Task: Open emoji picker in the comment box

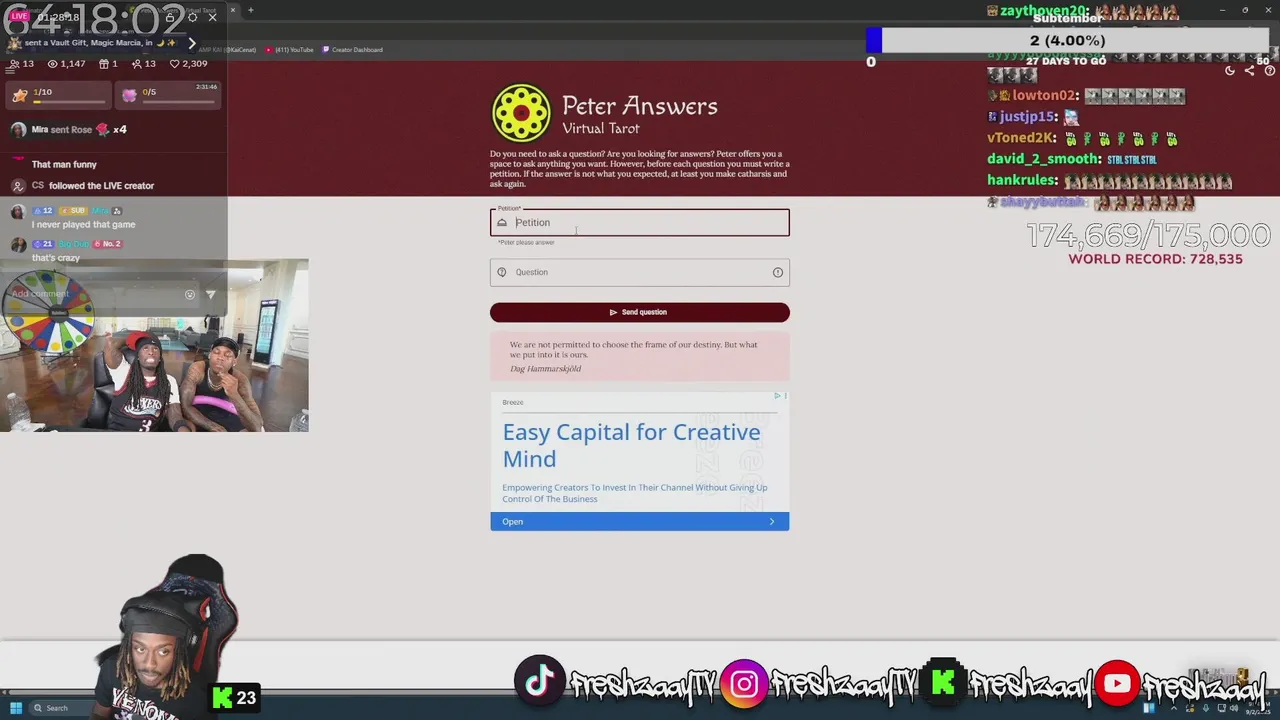Action: point(190,295)
